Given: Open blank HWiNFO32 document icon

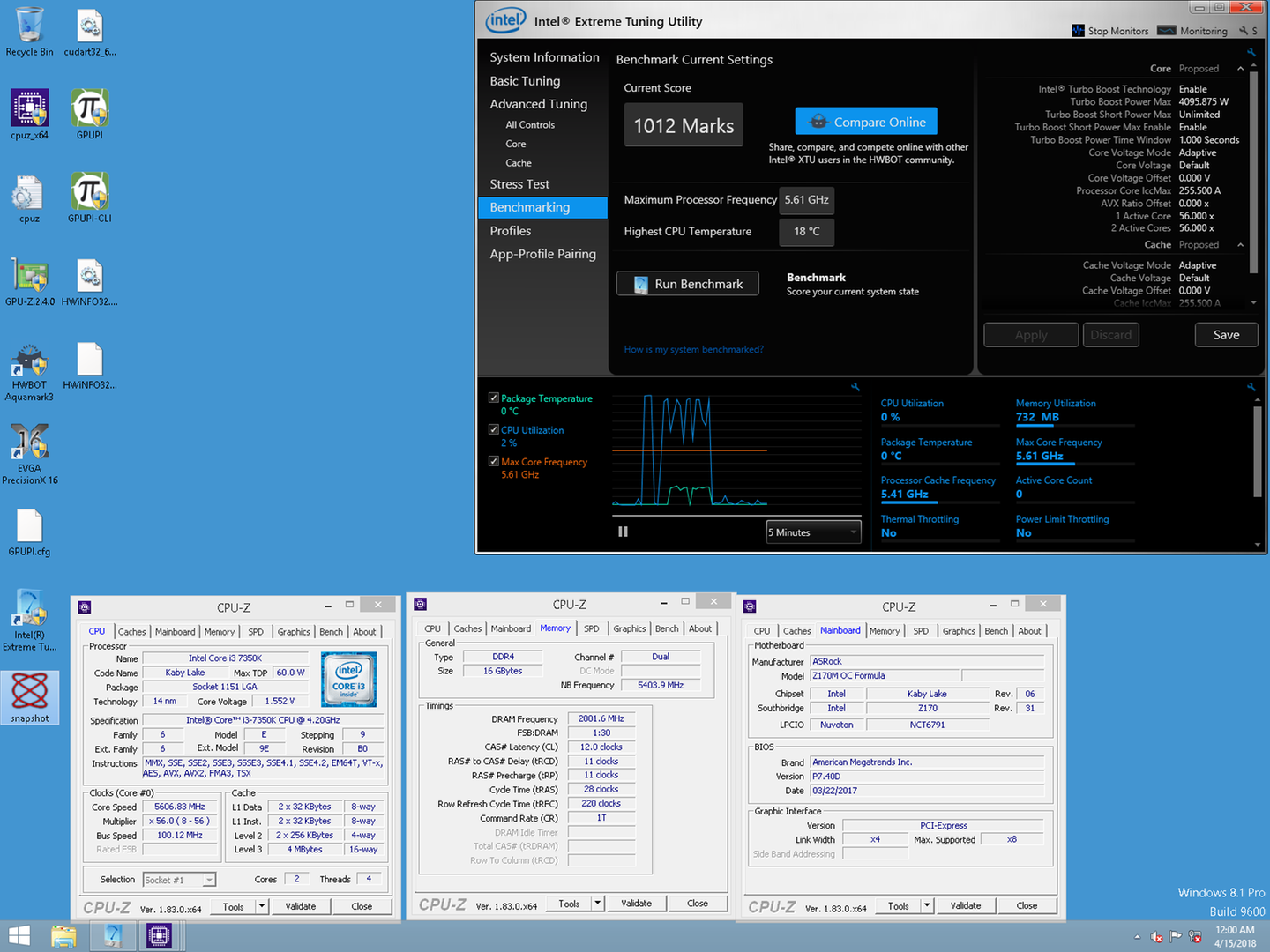Looking at the screenshot, I should click(89, 366).
